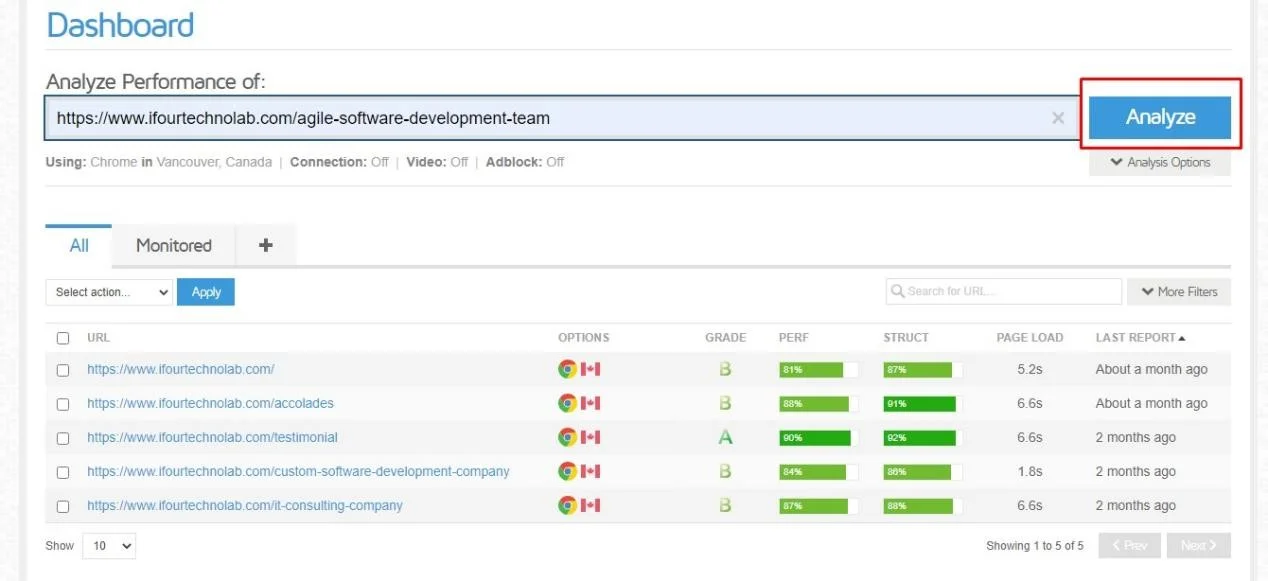Open the testimonial URL report link
Viewport: 1268px width, 581px height.
coord(212,437)
